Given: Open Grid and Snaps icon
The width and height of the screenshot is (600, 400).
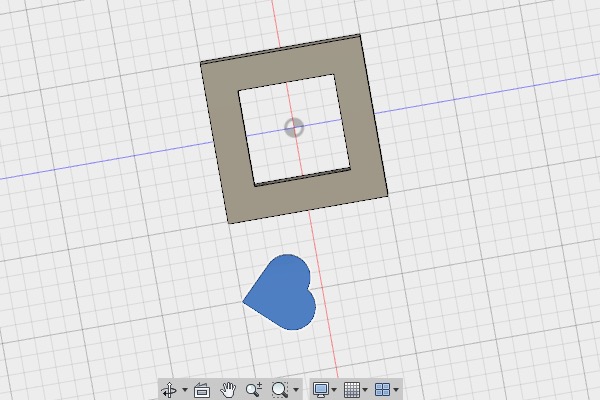Looking at the screenshot, I should click(x=352, y=390).
